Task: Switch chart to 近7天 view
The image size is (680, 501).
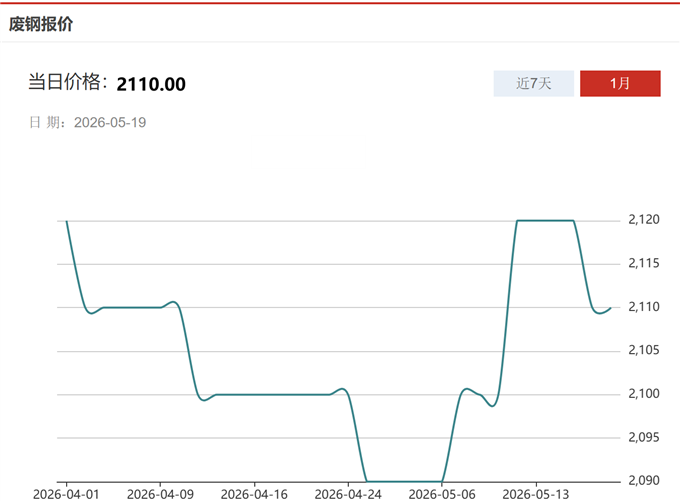Action: pyautogui.click(x=533, y=83)
